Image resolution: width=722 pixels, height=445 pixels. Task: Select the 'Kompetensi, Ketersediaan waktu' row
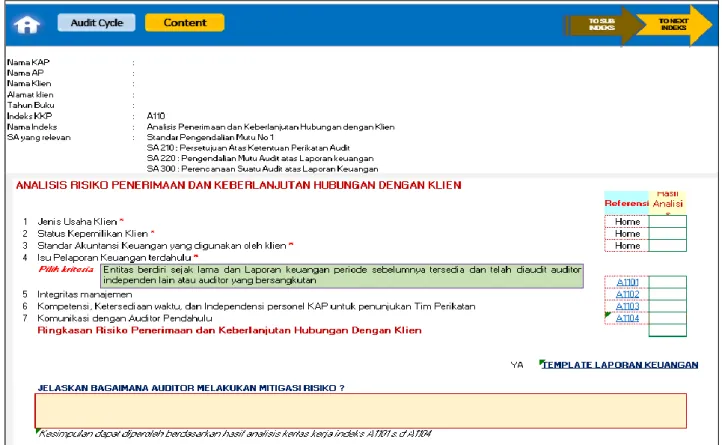[x=256, y=306]
